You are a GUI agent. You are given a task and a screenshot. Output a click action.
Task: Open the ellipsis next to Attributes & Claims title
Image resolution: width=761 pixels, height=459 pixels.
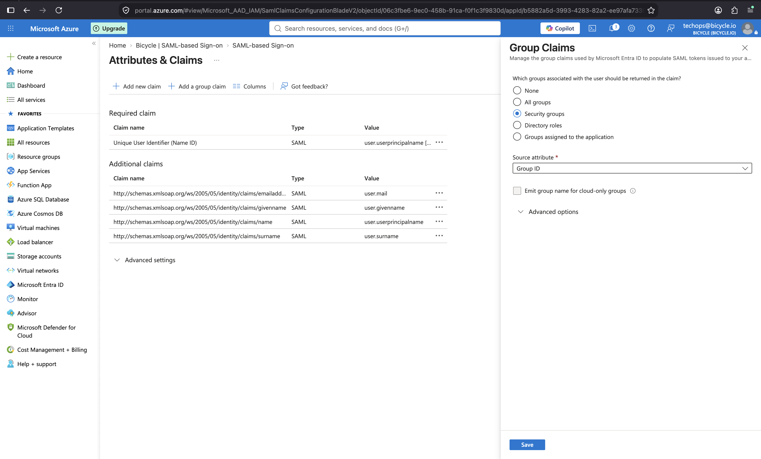[216, 61]
